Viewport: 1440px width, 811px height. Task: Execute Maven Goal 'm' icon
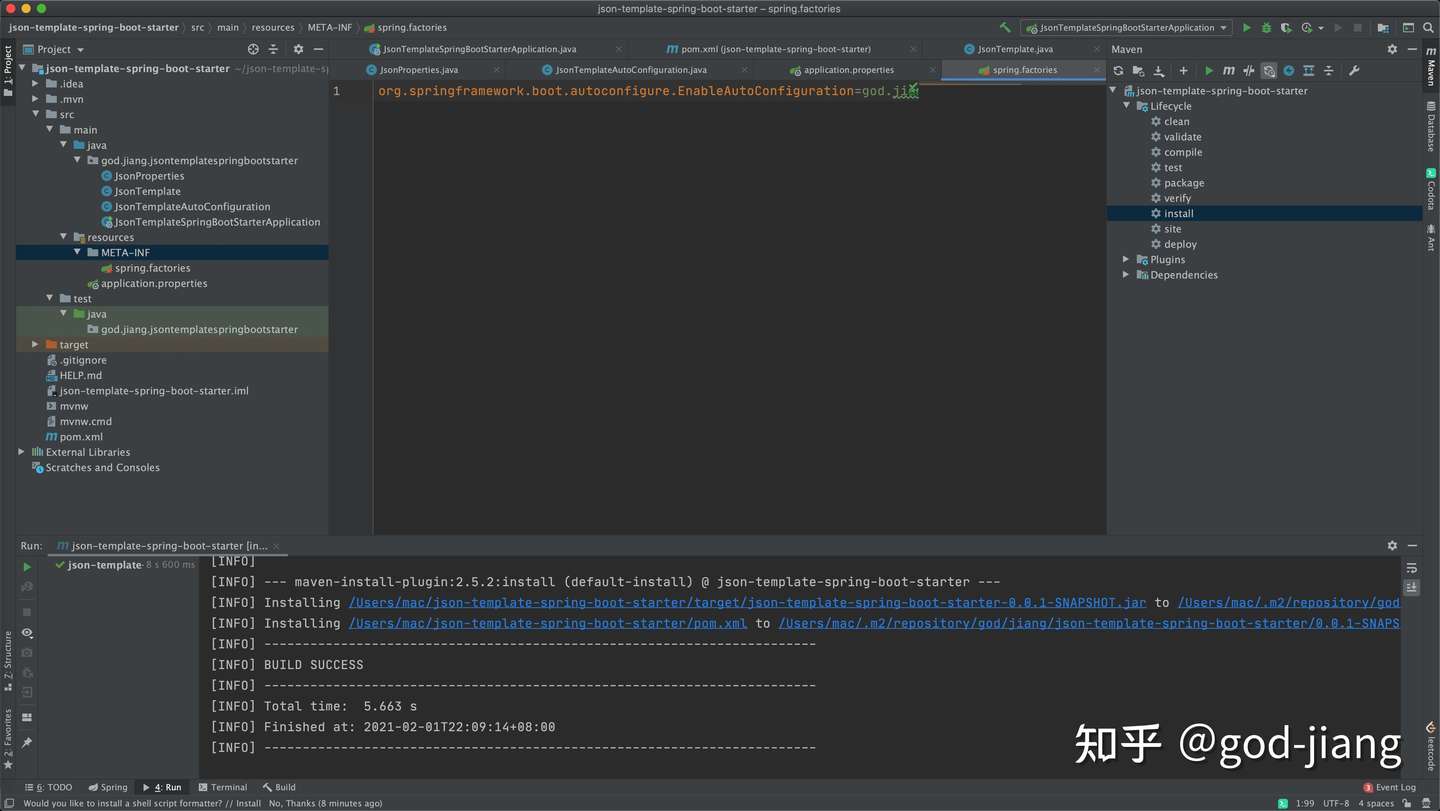pos(1229,70)
